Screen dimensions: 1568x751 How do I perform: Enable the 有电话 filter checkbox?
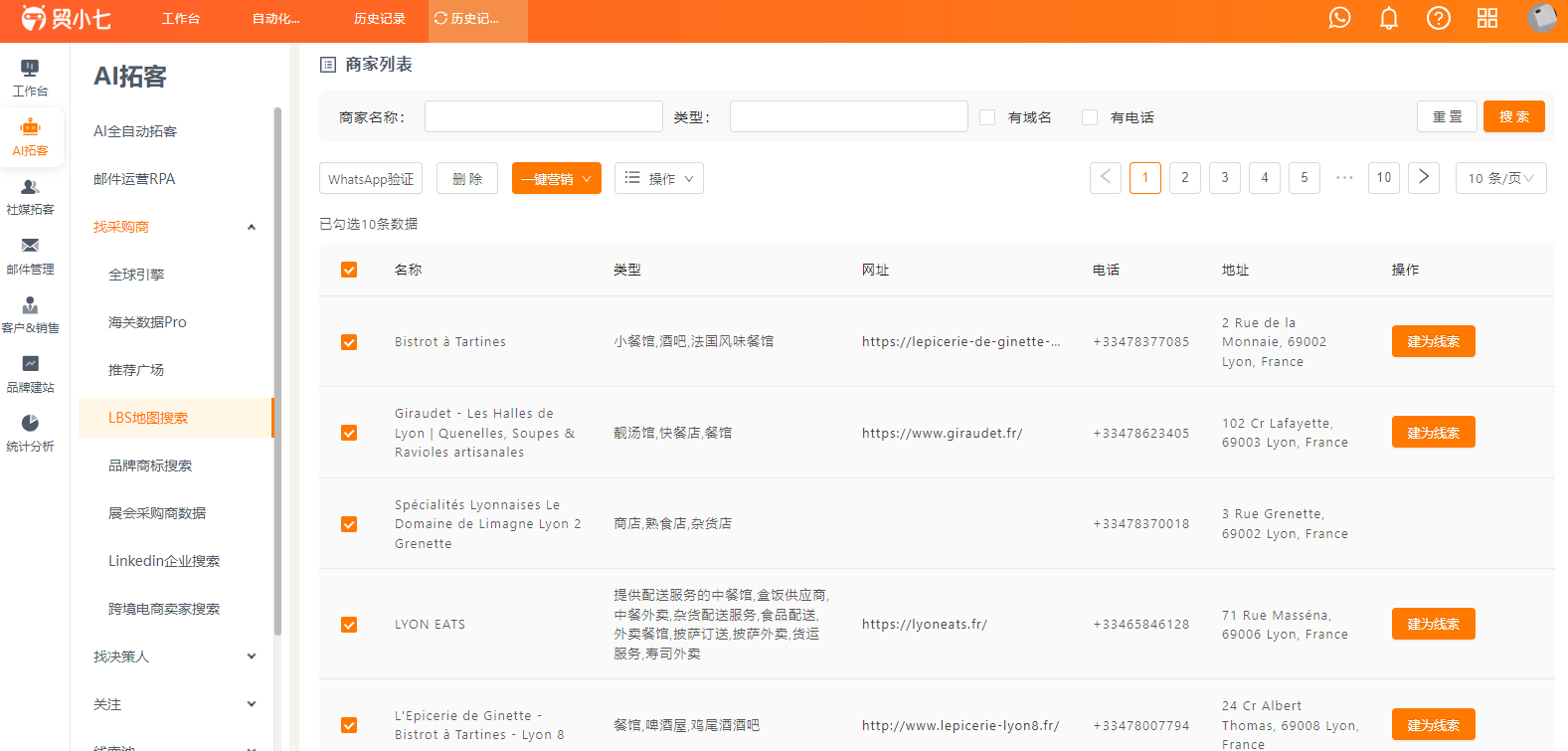1090,117
